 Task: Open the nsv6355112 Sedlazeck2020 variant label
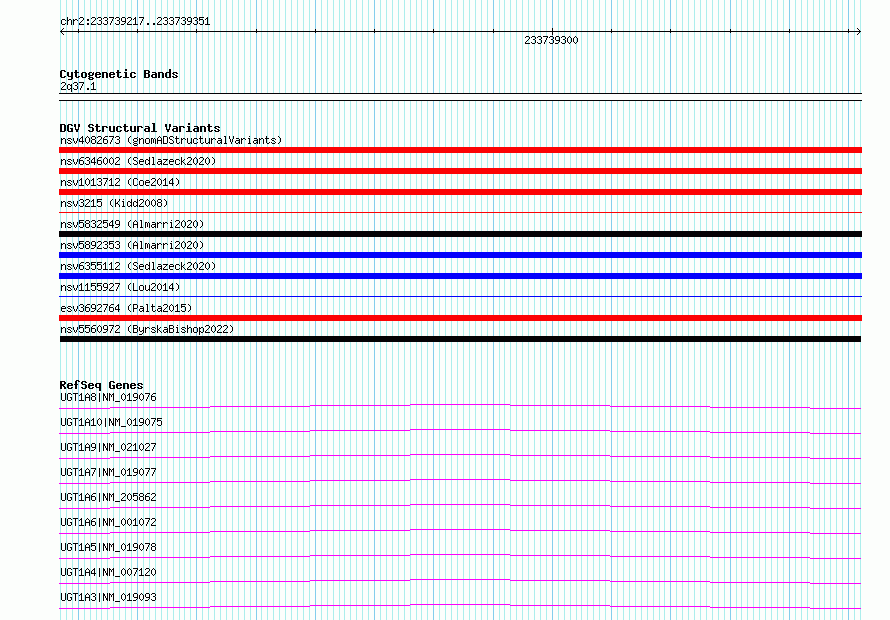tap(138, 266)
